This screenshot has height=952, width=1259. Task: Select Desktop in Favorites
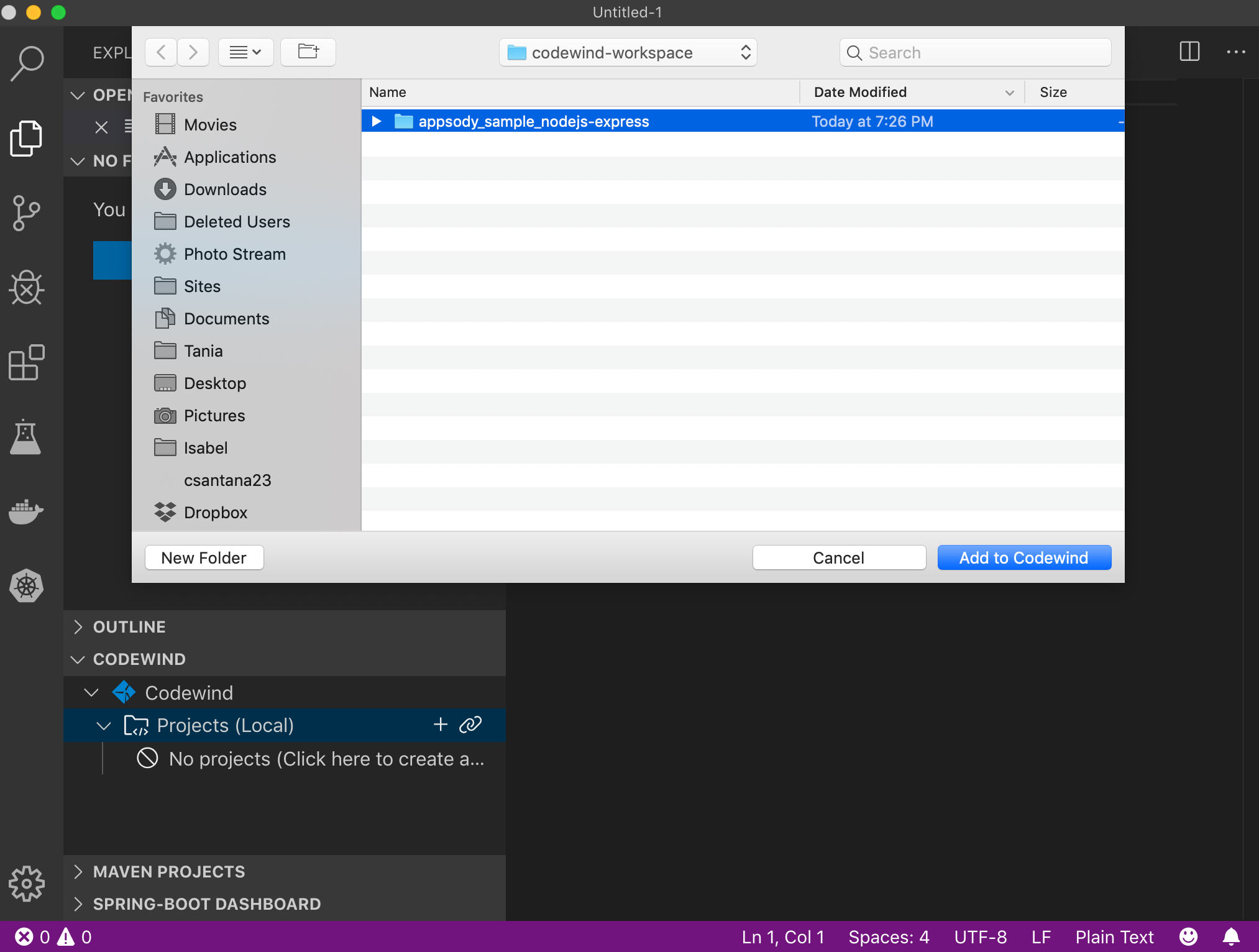pyautogui.click(x=215, y=383)
